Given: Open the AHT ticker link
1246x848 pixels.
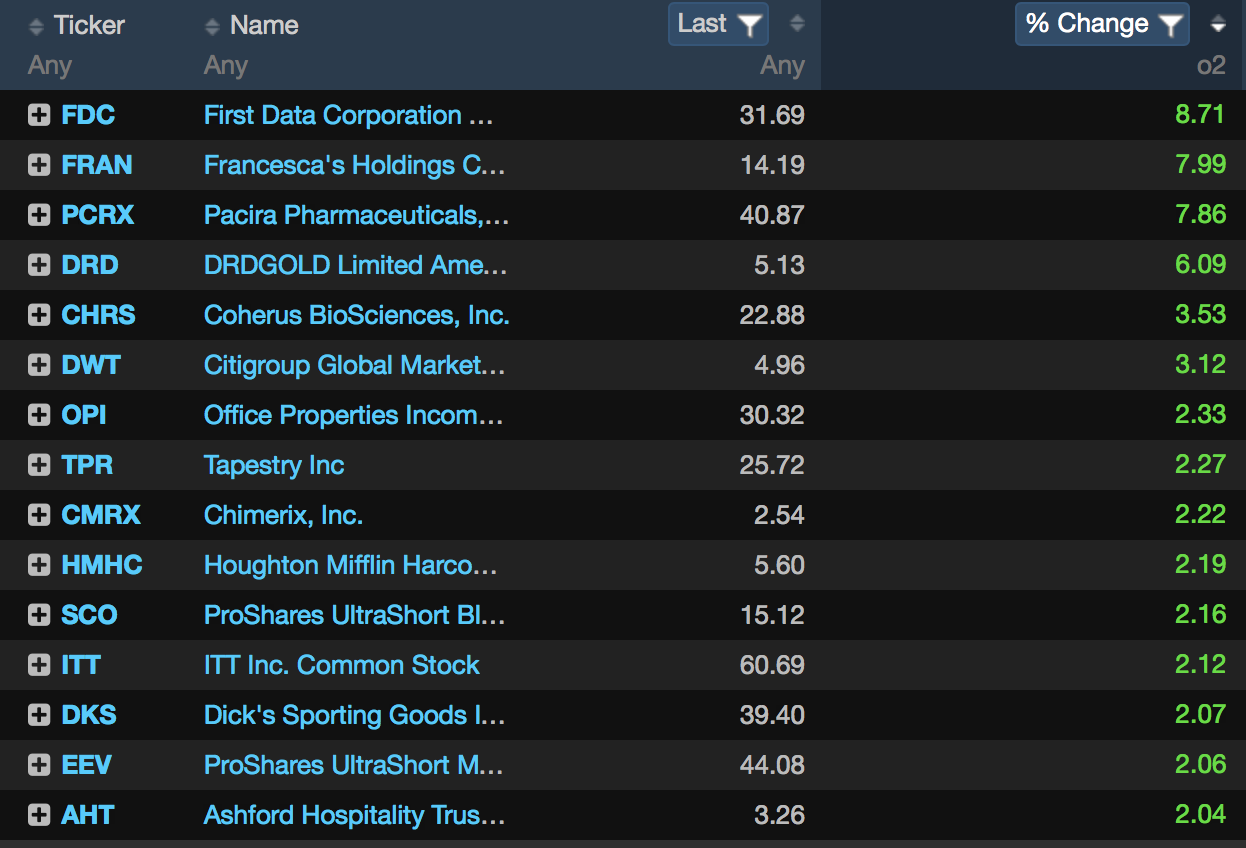Looking at the screenshot, I should [88, 815].
